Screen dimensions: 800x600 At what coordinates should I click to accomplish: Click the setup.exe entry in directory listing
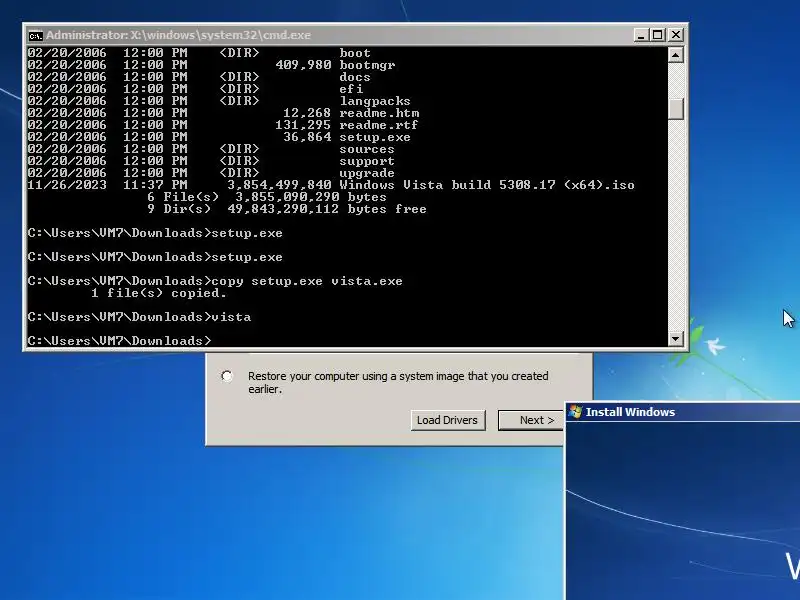pyautogui.click(x=375, y=137)
